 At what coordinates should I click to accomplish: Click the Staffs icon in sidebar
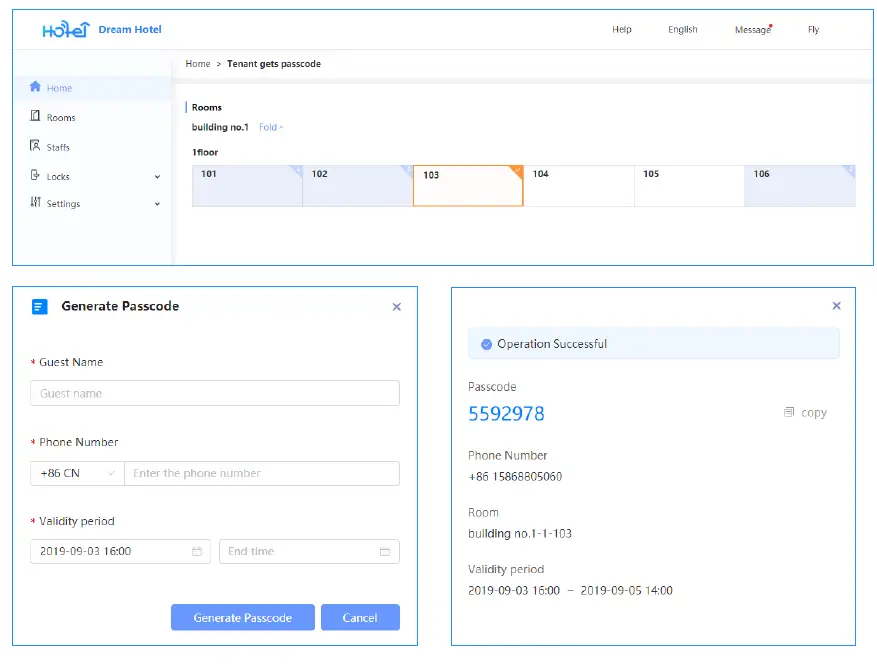(x=36, y=146)
